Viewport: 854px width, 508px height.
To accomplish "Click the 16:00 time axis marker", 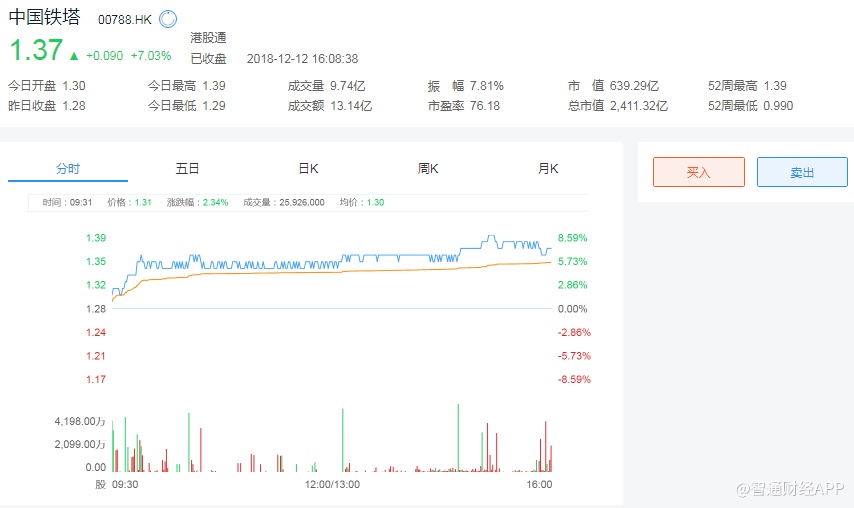I will coord(539,484).
